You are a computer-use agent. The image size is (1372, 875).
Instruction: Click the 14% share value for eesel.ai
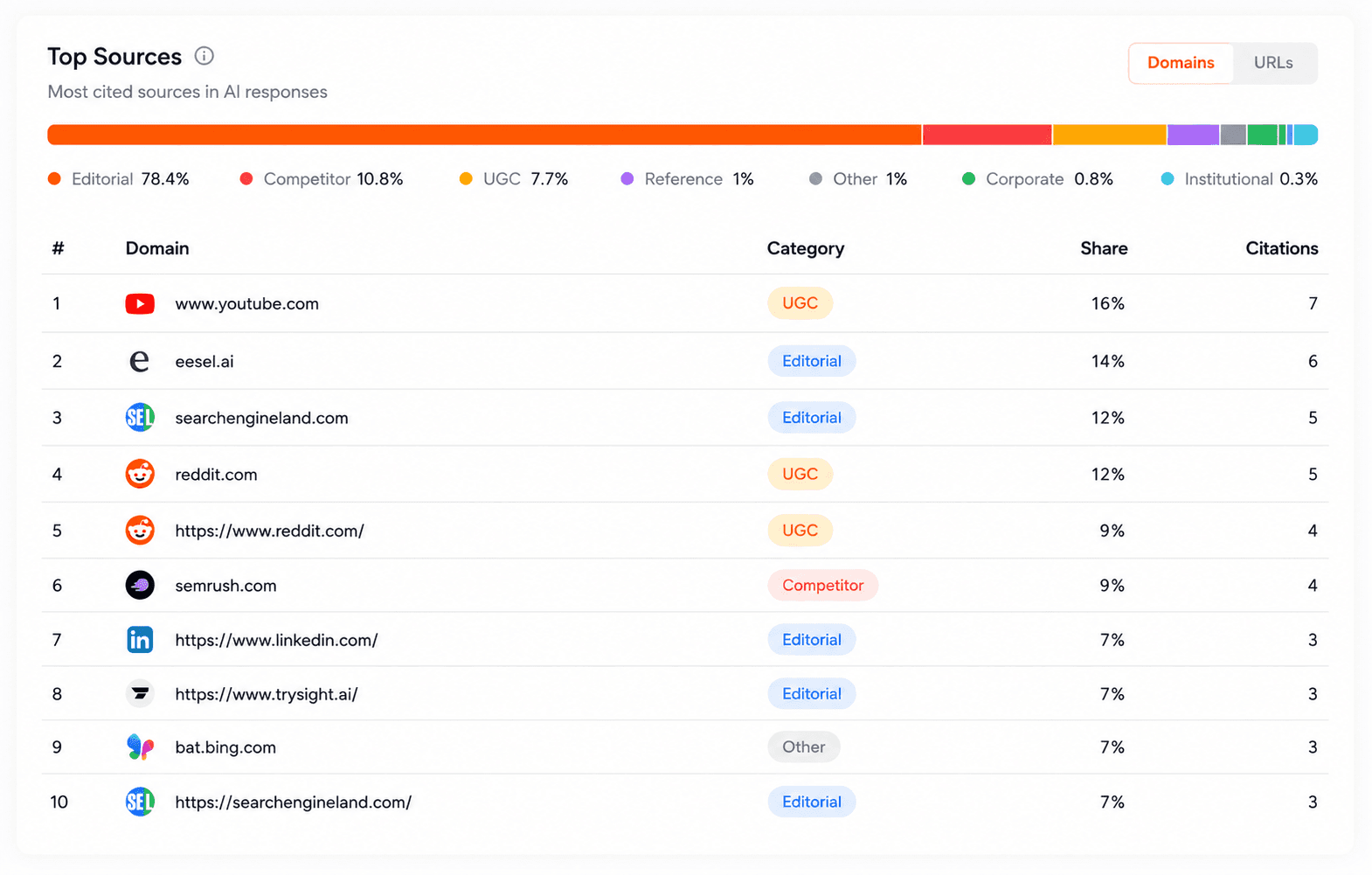[1107, 361]
